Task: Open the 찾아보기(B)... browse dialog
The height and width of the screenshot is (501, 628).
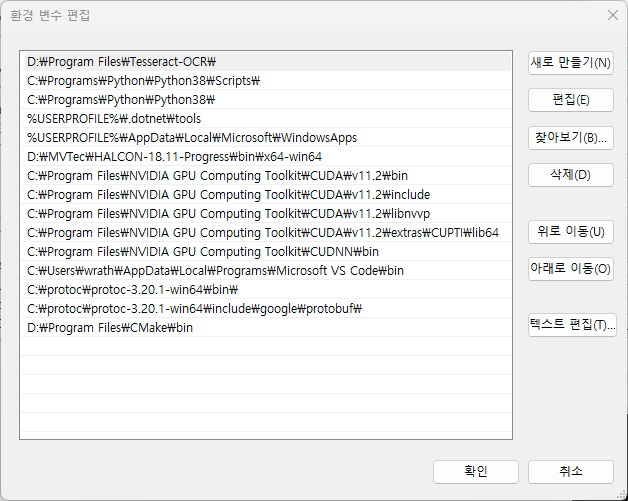Action: click(x=571, y=138)
